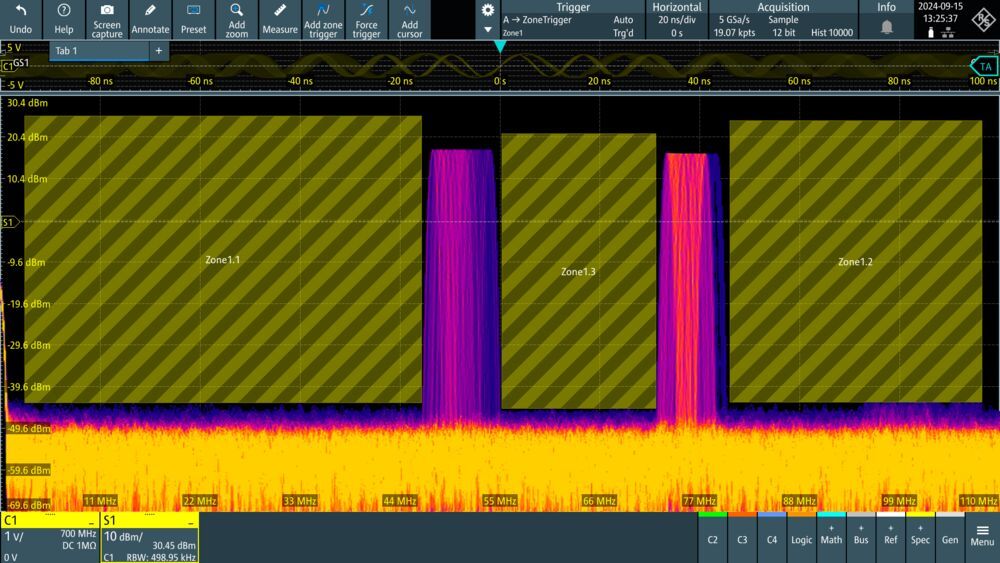Expand the dropdown arrow below the gear
The height and width of the screenshot is (563, 1000).
tap(488, 29)
